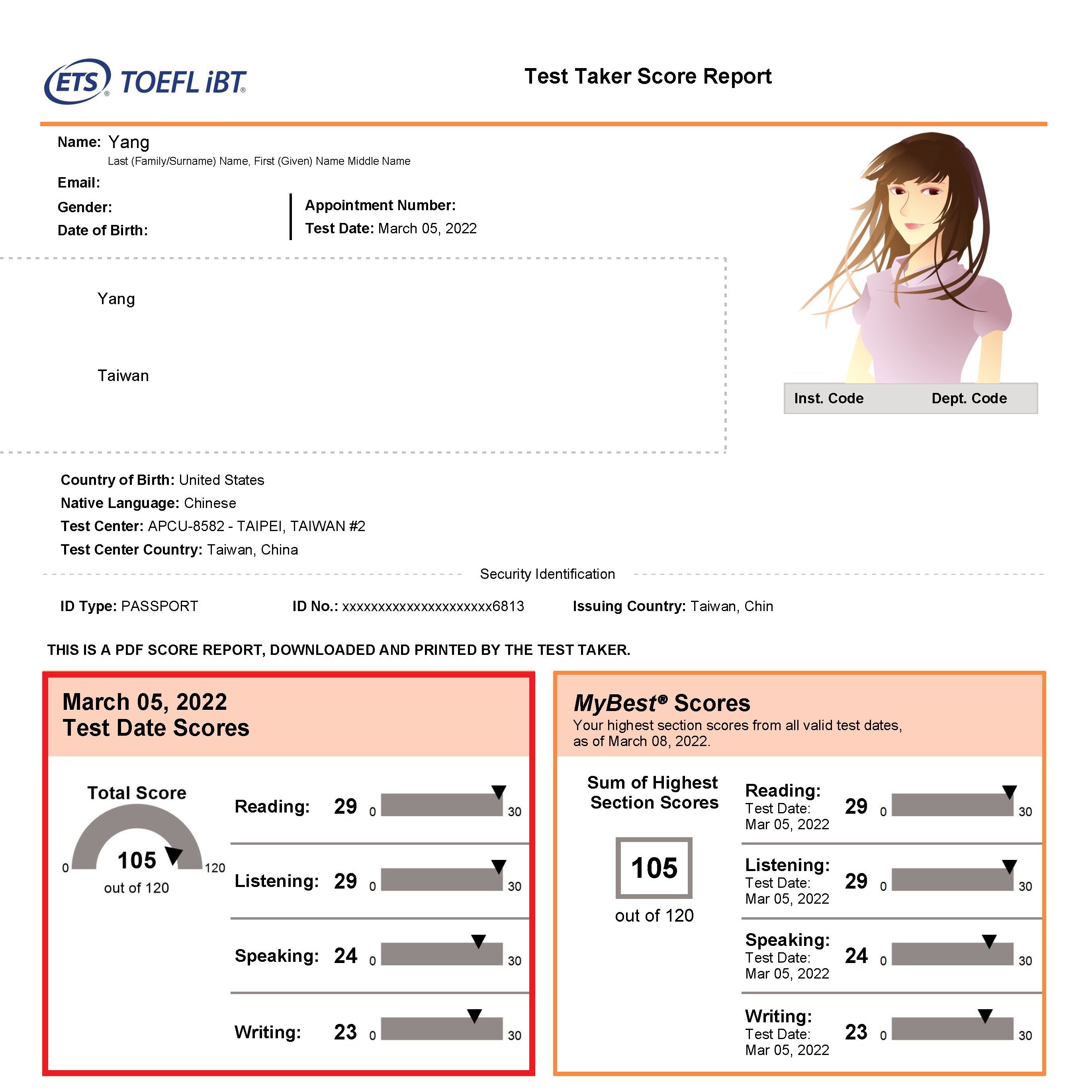1092x1092 pixels.
Task: Click the MyBest Listening score bar
Action: click(952, 879)
